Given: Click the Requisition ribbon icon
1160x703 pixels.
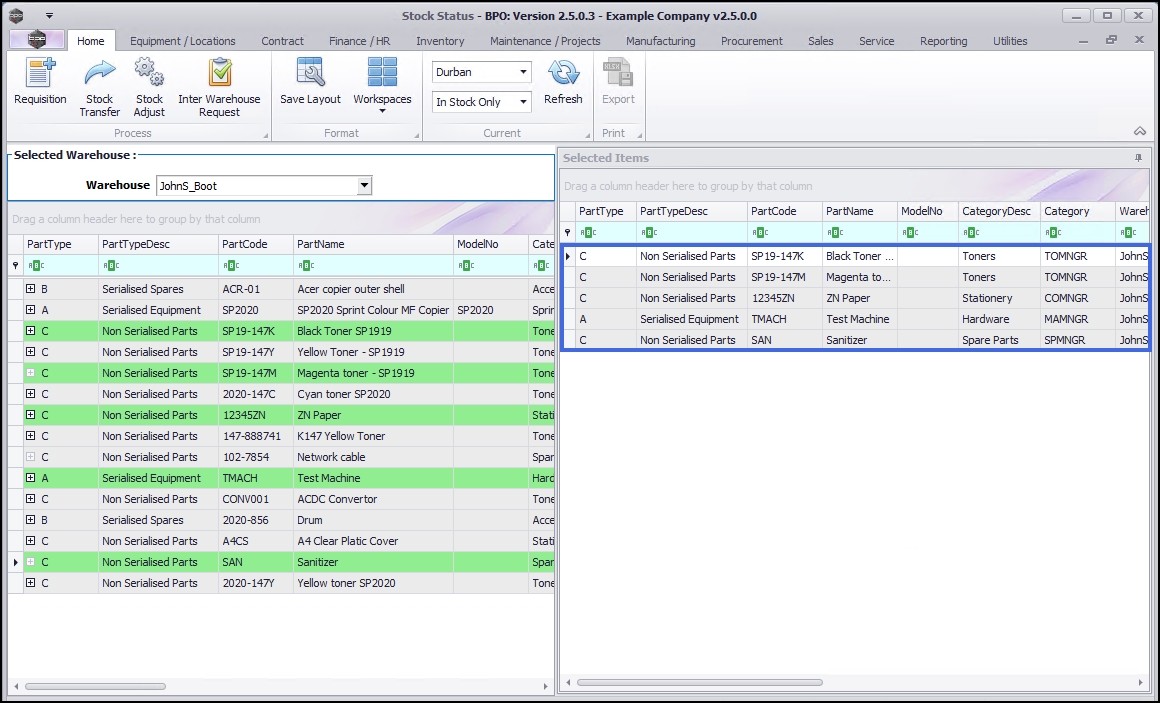Looking at the screenshot, I should point(40,74).
